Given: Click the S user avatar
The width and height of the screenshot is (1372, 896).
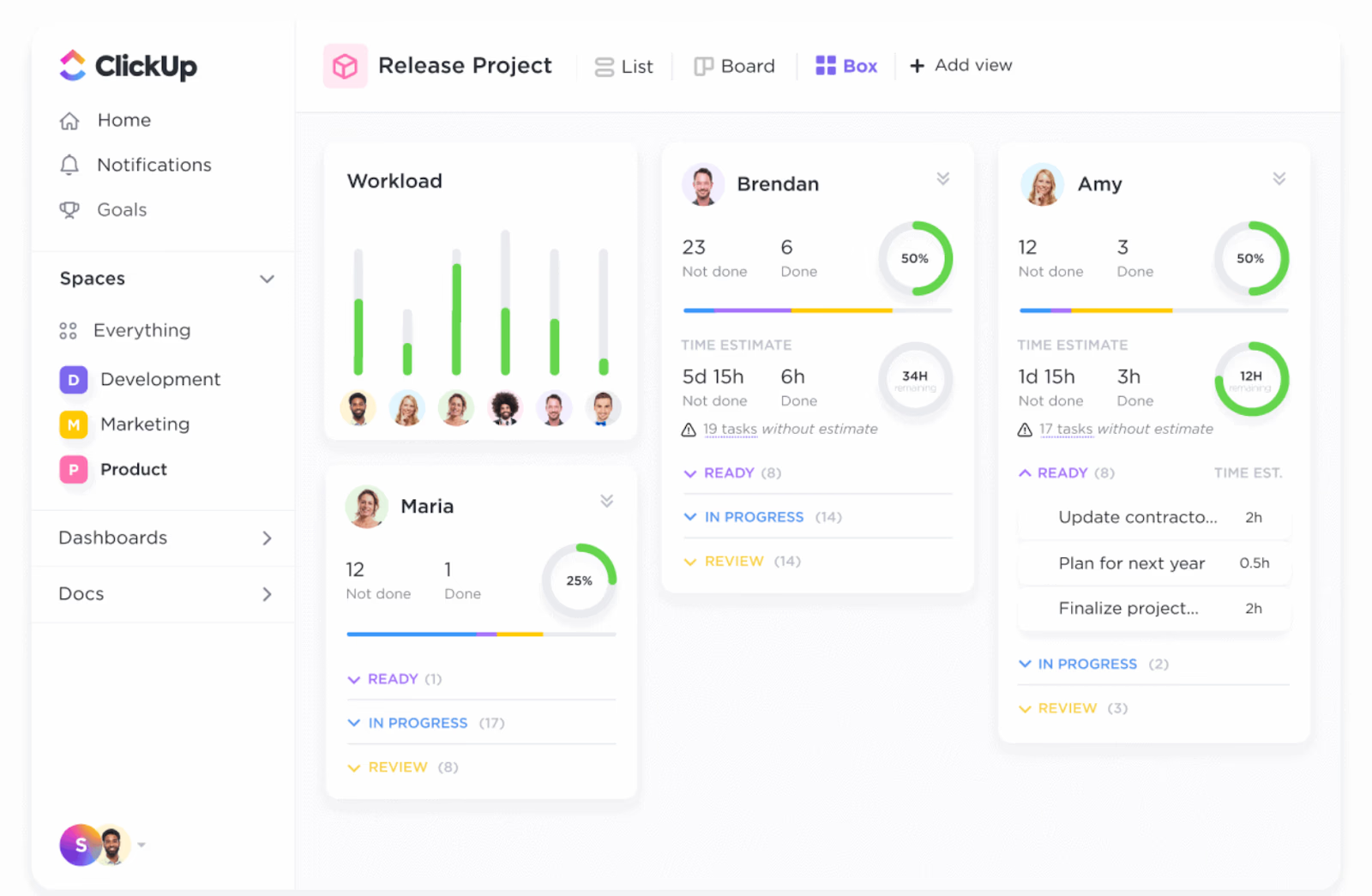Looking at the screenshot, I should (80, 845).
